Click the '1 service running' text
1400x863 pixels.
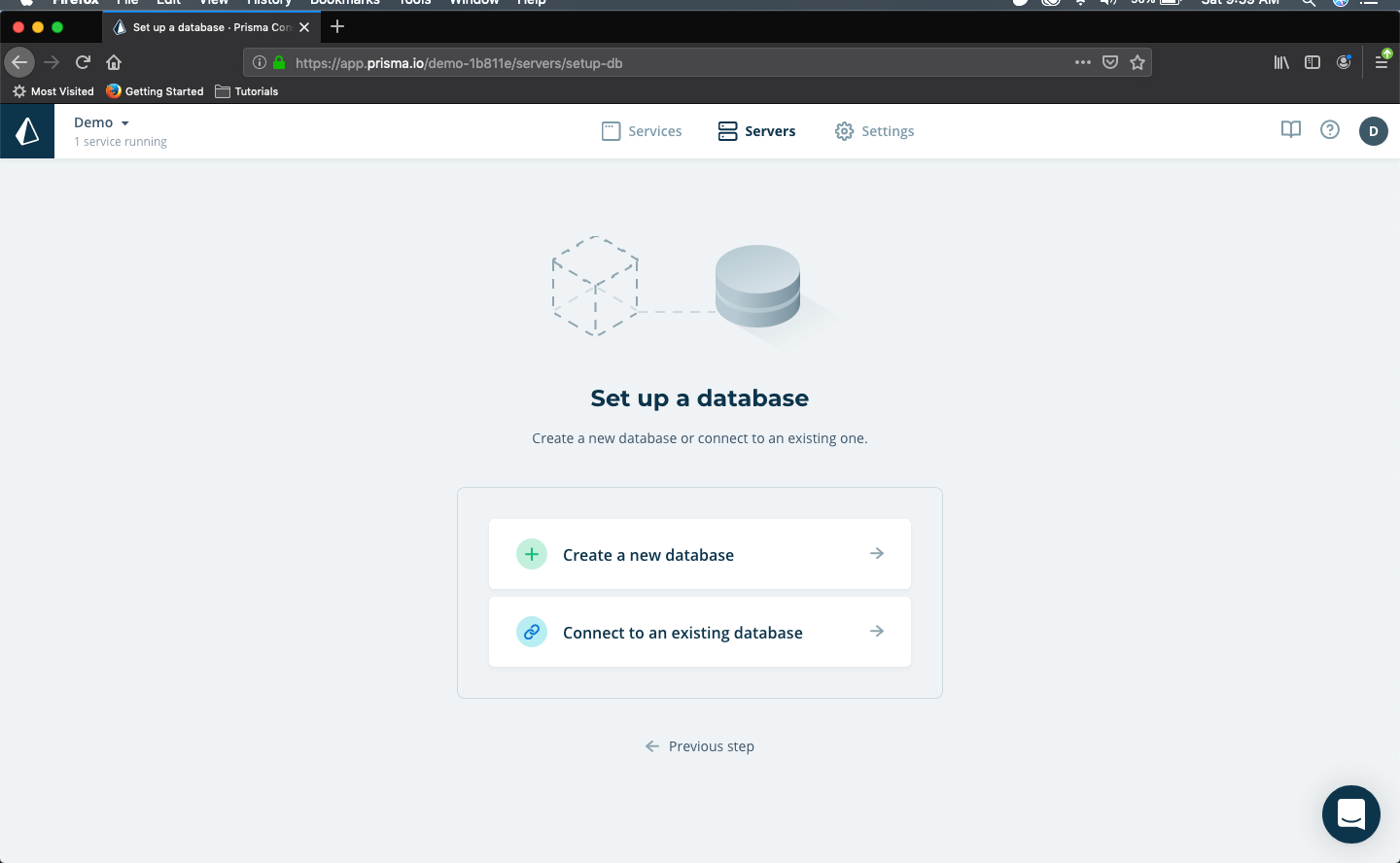coord(121,142)
